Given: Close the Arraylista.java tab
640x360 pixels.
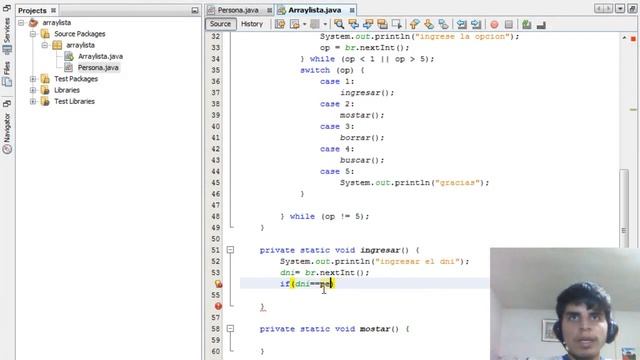Looking at the screenshot, I should coord(352,10).
